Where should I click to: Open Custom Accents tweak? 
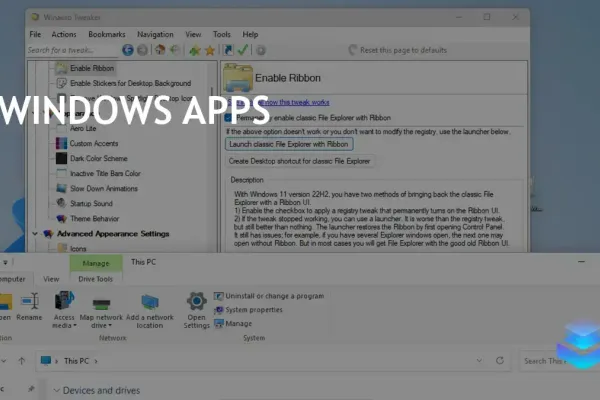pos(94,144)
